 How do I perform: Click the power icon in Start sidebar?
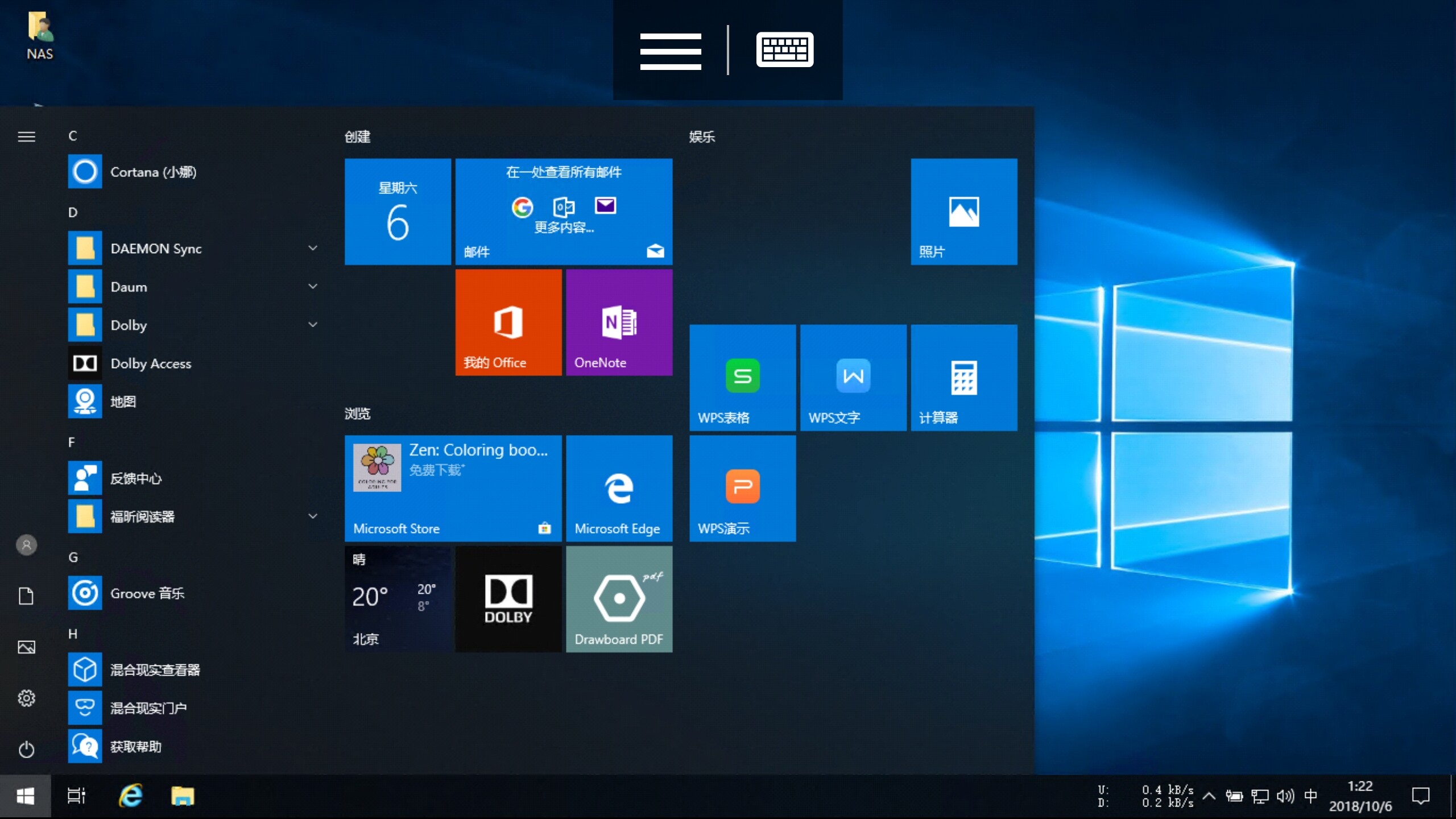[x=26, y=749]
